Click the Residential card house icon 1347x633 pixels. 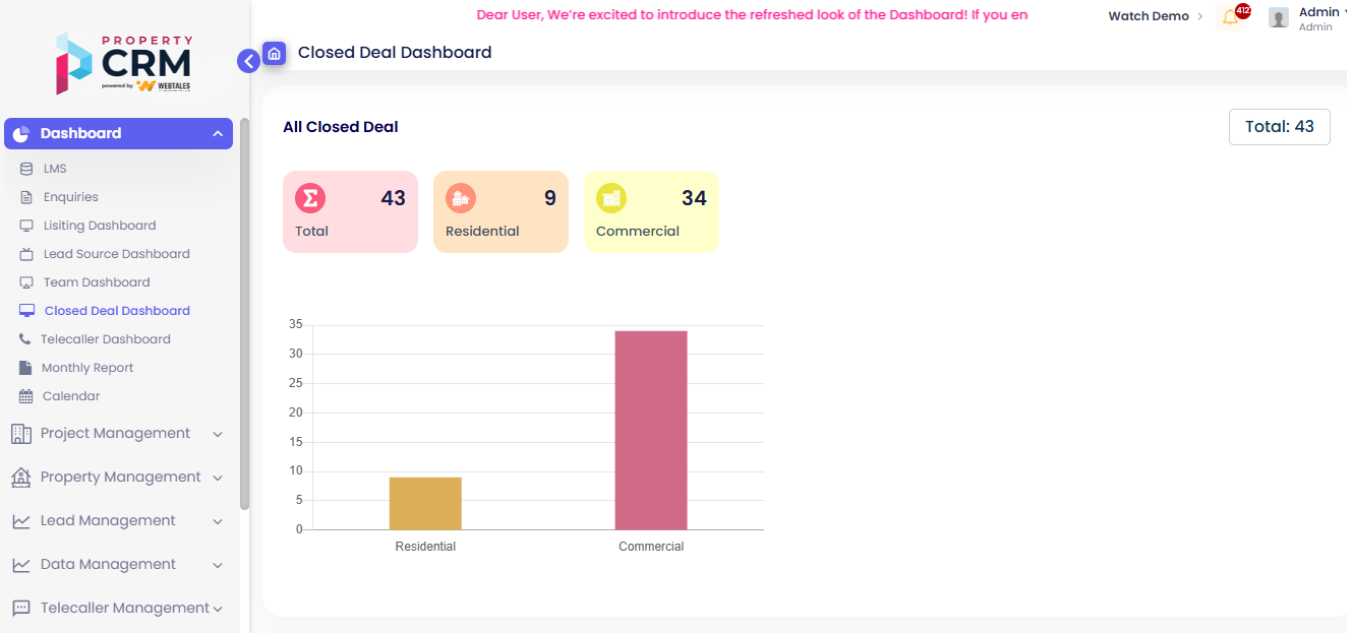coord(460,198)
